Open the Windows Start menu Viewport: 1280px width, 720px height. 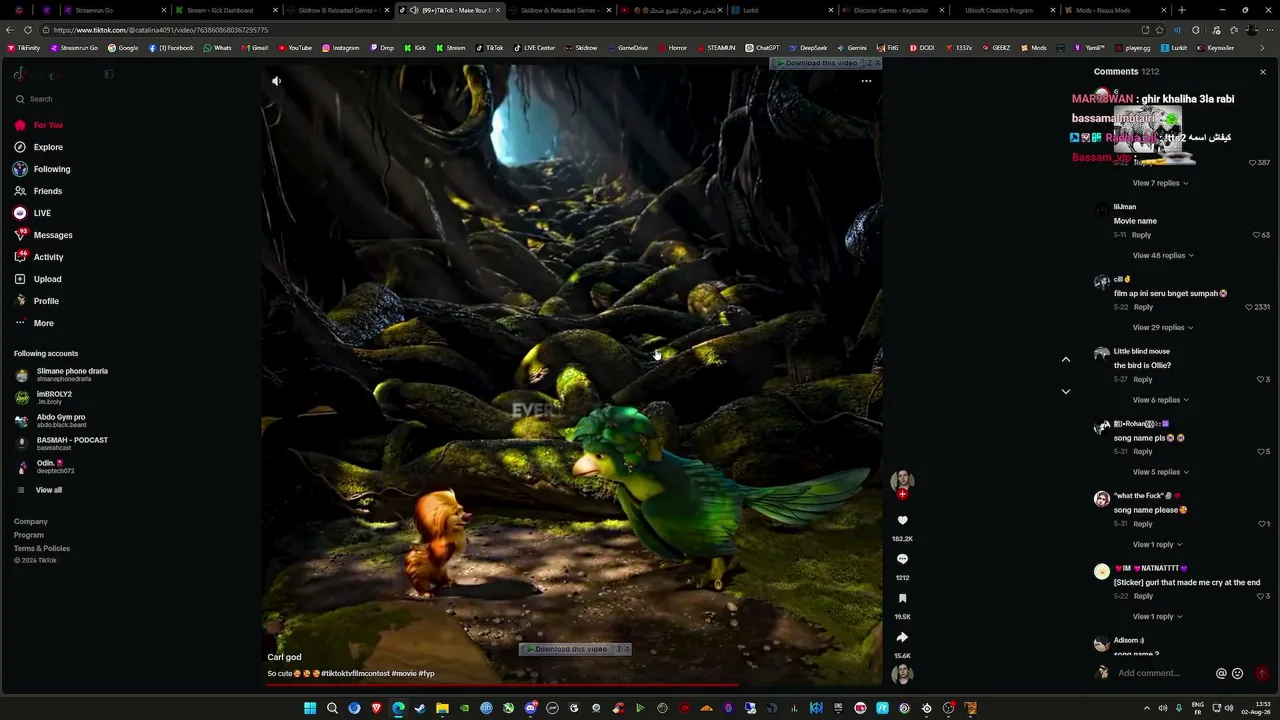click(310, 708)
